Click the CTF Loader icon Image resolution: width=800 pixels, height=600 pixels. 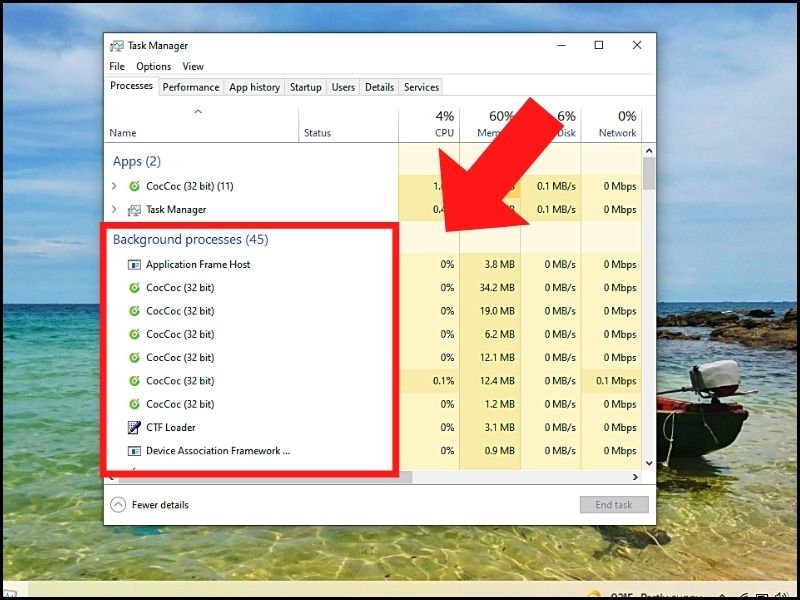134,428
